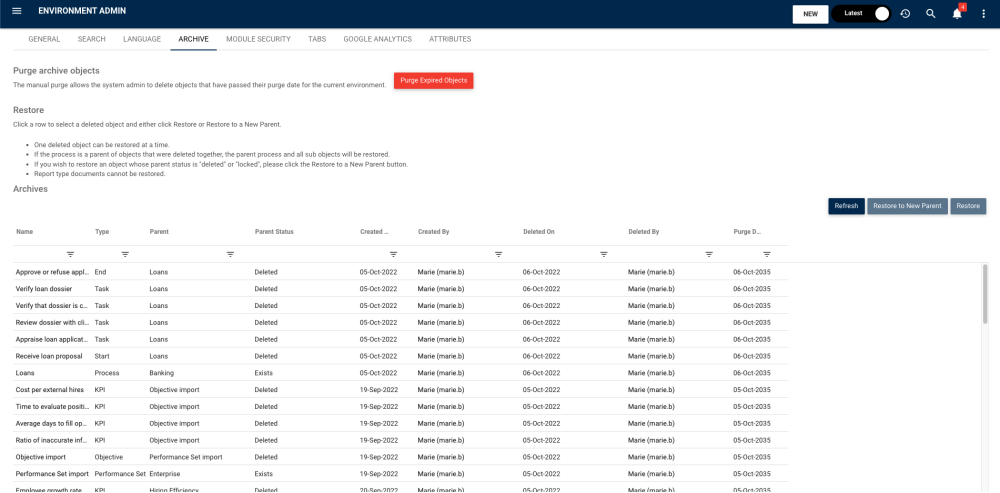Open notifications bell
The width and height of the screenshot is (1000, 493).
coord(957,13)
